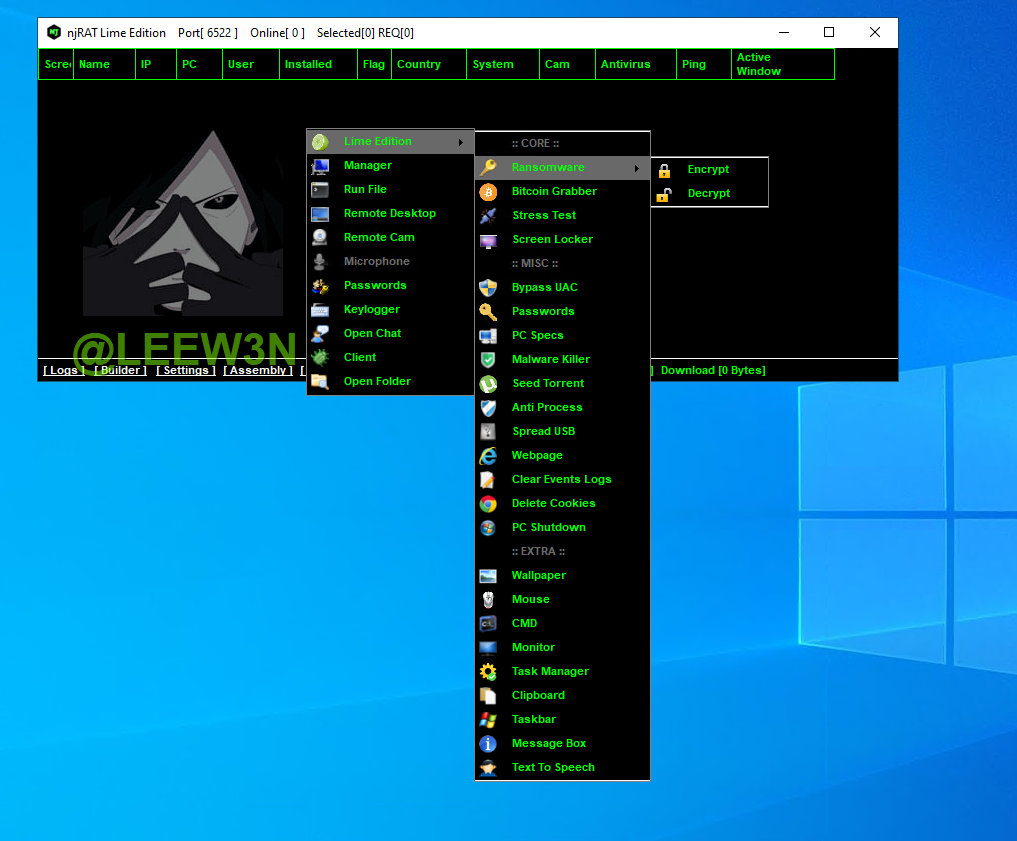Screen dimensions: 1017x841
Task: Click the Antivirus column header
Action: click(625, 64)
